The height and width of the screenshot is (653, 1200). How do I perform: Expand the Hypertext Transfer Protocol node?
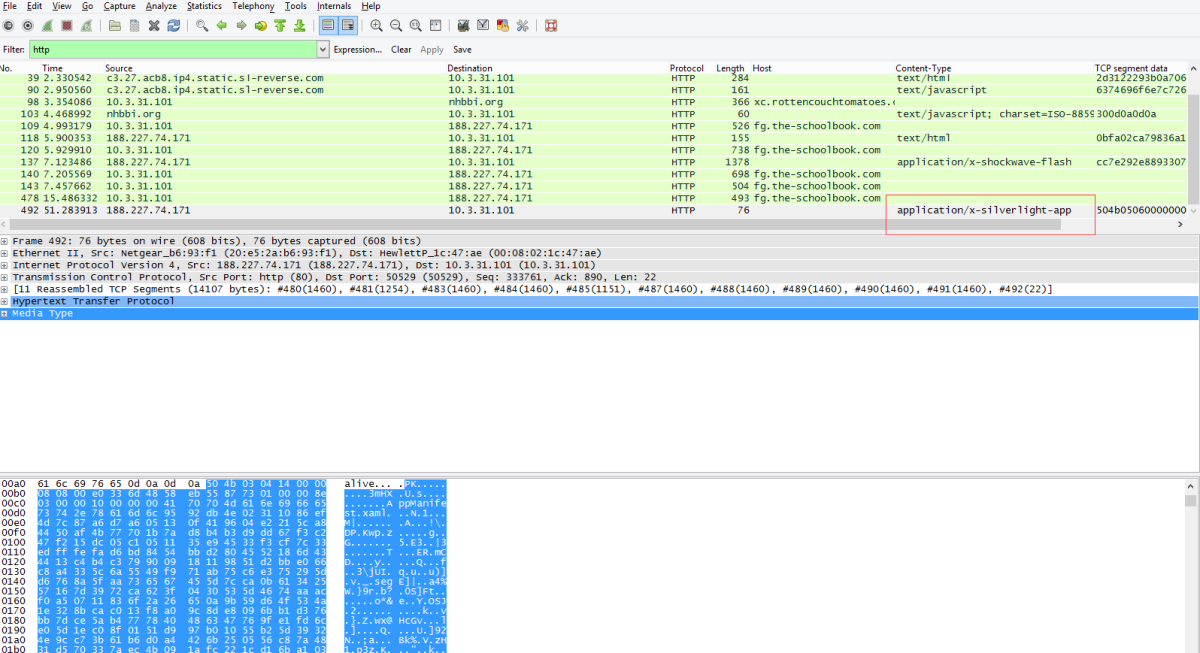(7, 299)
